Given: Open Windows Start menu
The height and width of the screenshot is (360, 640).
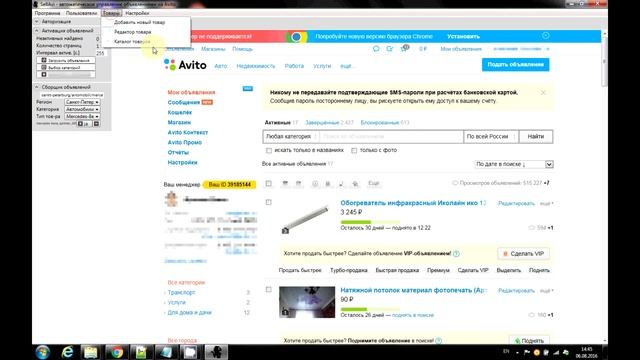Looking at the screenshot, I should coord(43,352).
